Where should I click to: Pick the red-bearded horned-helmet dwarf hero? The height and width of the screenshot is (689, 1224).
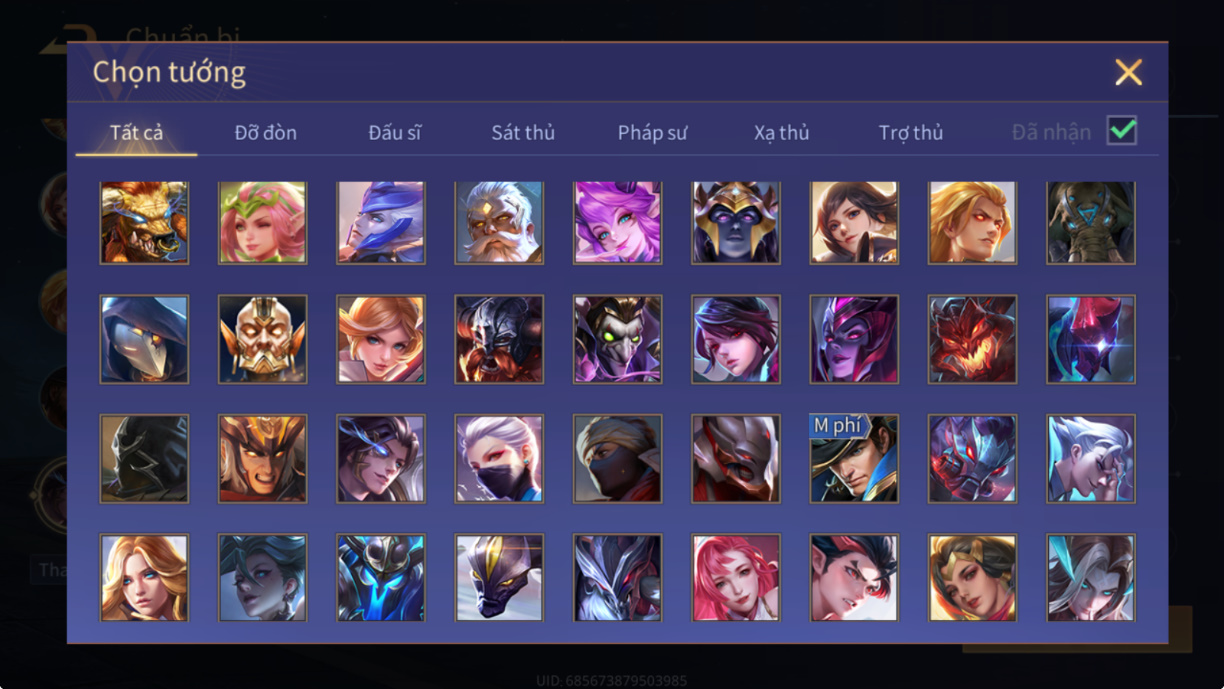tap(499, 339)
